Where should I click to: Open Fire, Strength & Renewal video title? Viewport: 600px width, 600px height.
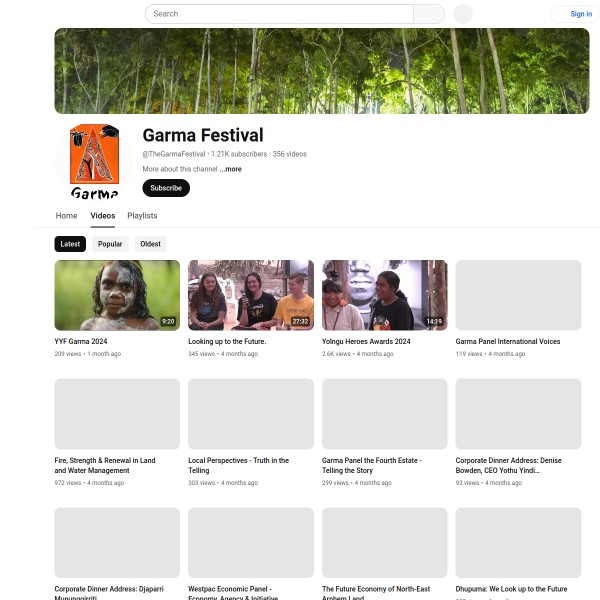[105, 465]
